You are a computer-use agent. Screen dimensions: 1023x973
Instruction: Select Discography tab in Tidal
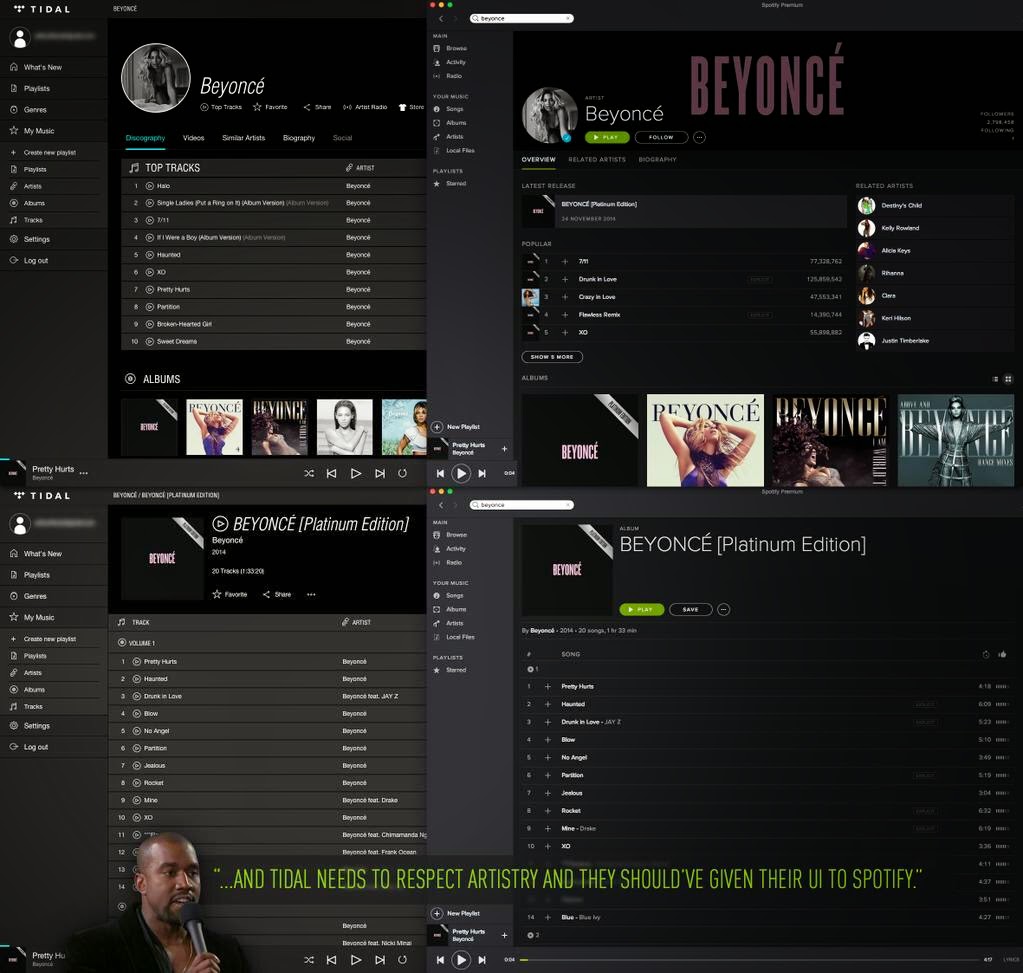(x=145, y=138)
